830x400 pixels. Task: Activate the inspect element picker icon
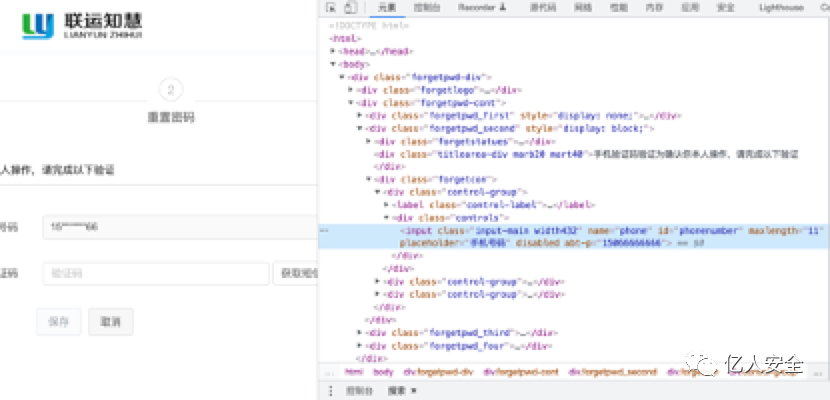click(331, 7)
